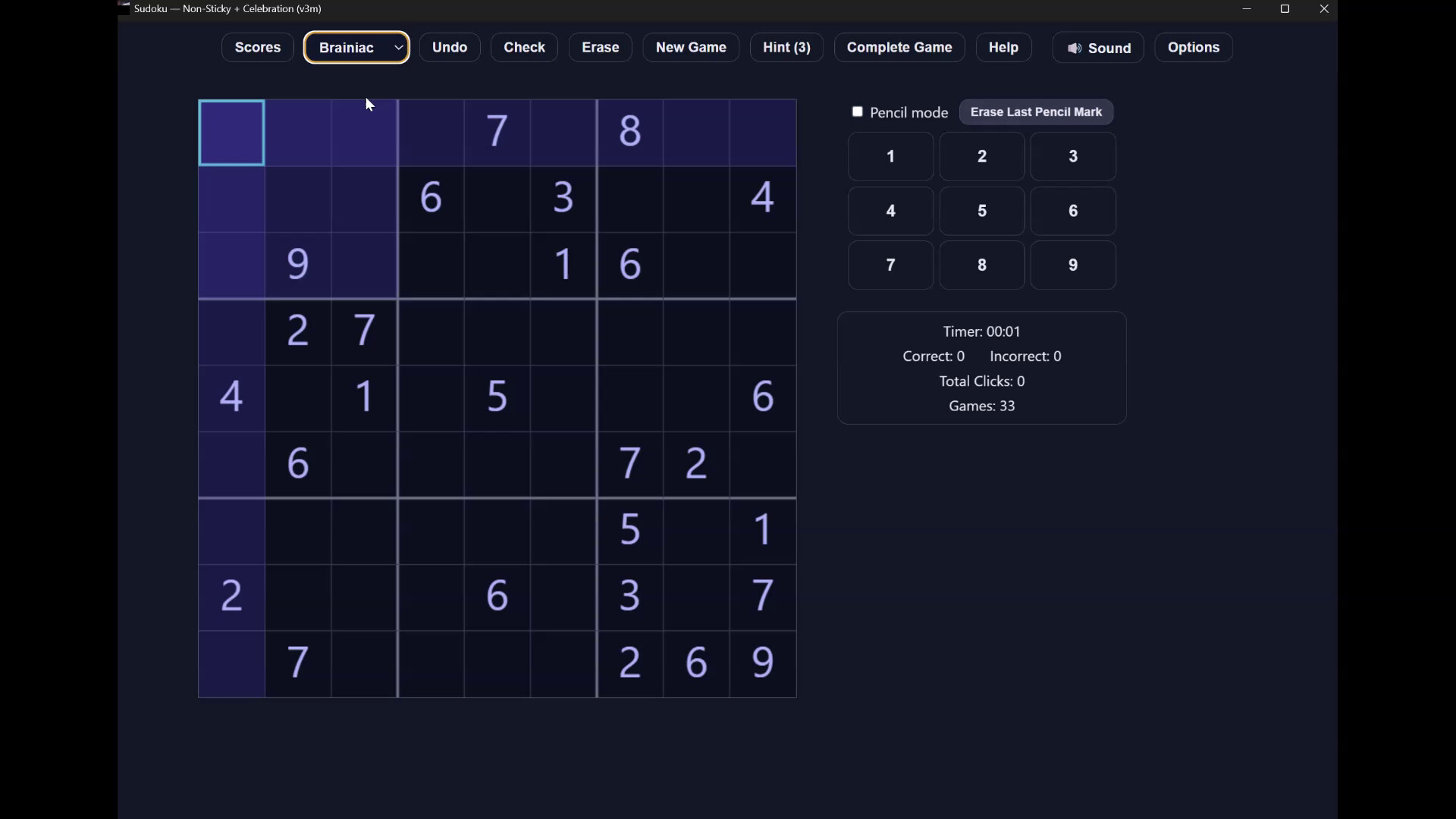1456x819 pixels.
Task: Select number 1 on the number pad
Action: click(890, 156)
